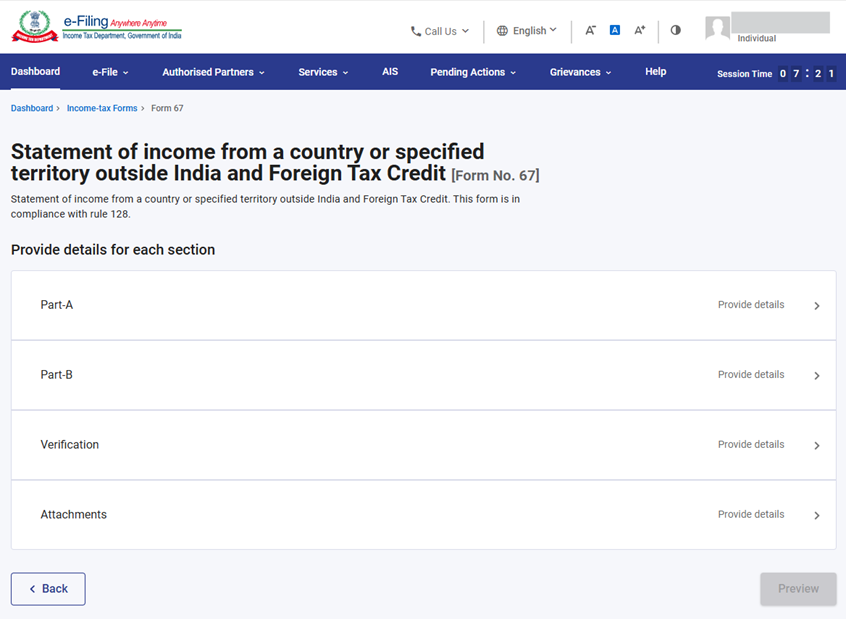Expand the Part-A section chevron

817,306
